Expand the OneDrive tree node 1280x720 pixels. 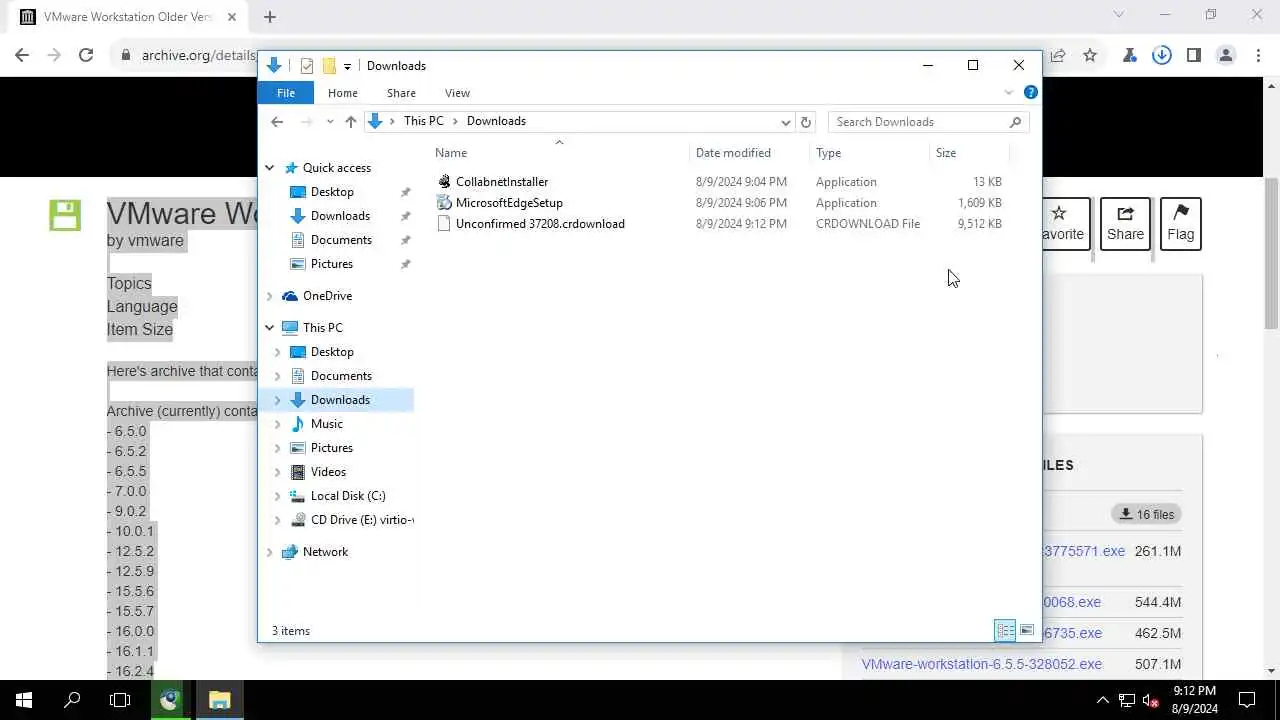pos(270,296)
